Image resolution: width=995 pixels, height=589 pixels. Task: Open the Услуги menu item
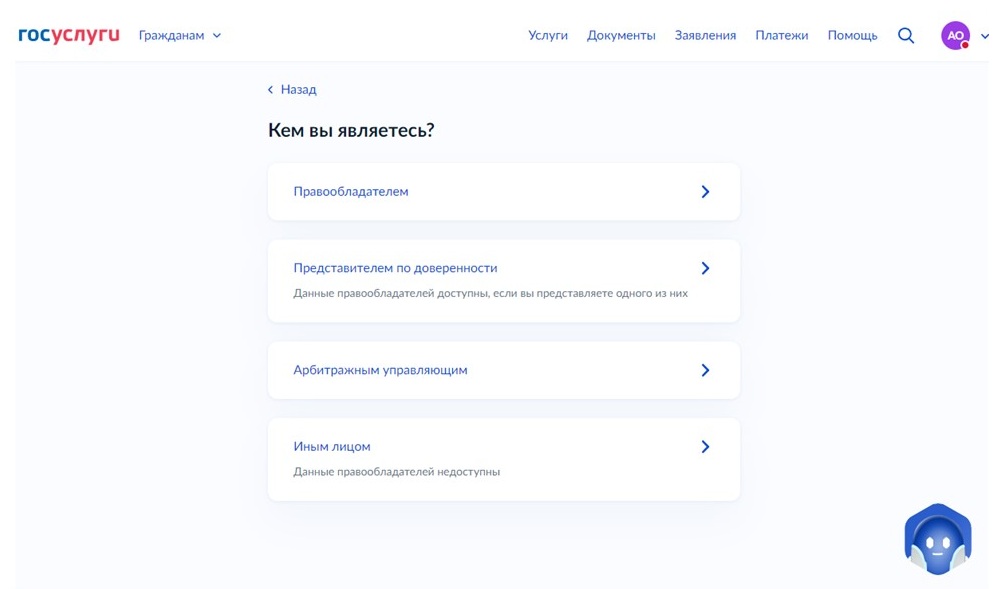(548, 36)
